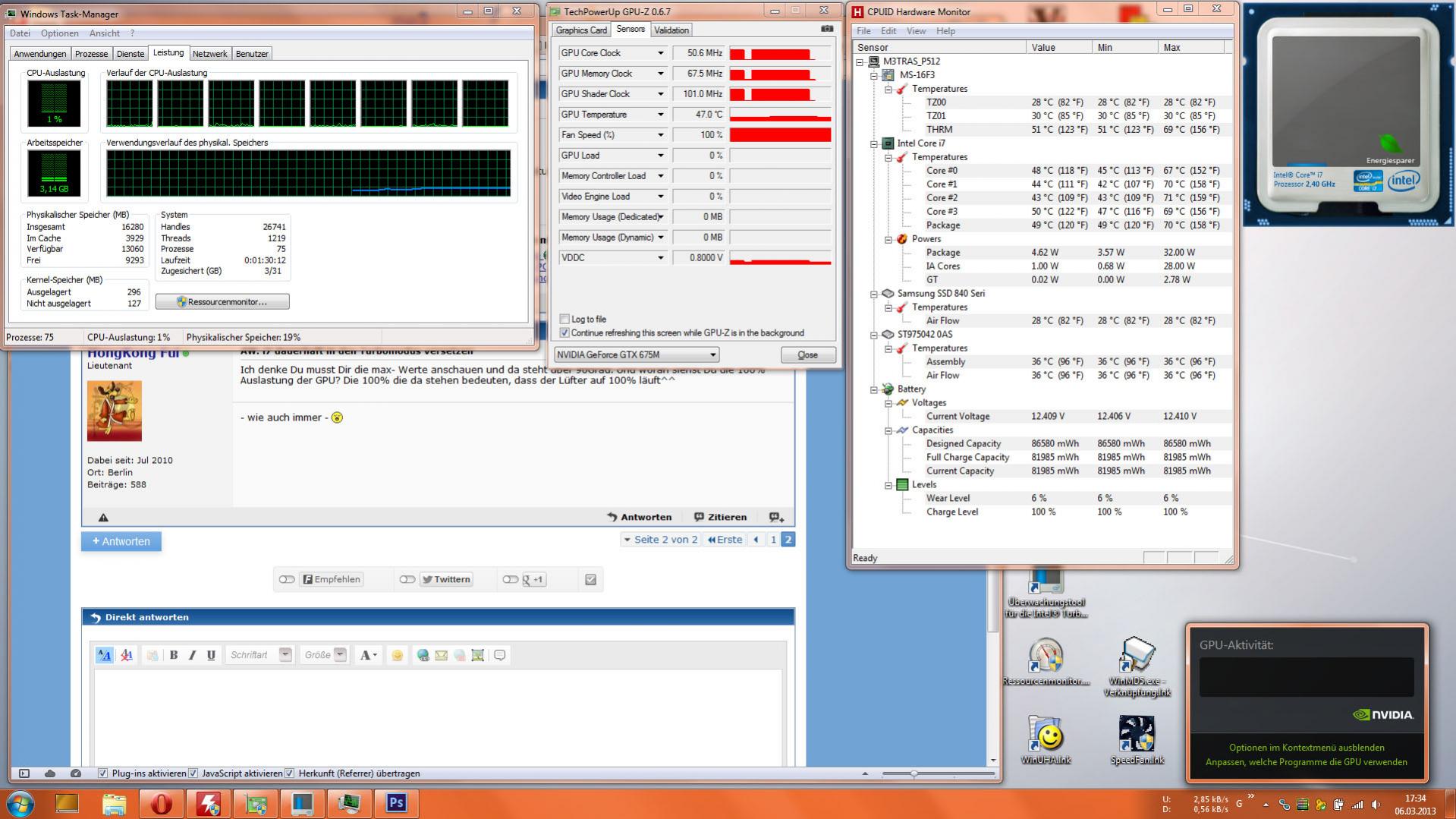Click the remove text formatting icon in editor

127,655
